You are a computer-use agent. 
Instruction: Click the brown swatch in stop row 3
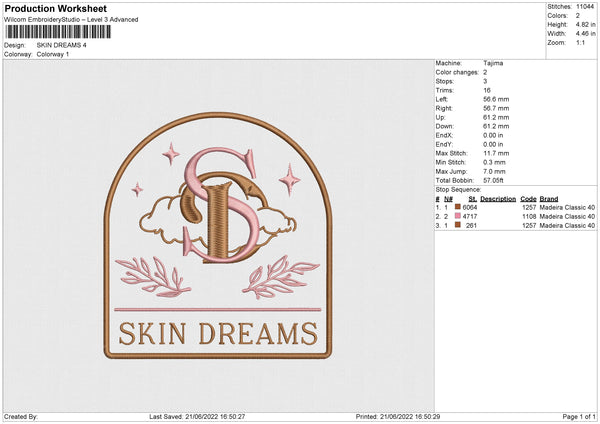[x=457, y=225]
